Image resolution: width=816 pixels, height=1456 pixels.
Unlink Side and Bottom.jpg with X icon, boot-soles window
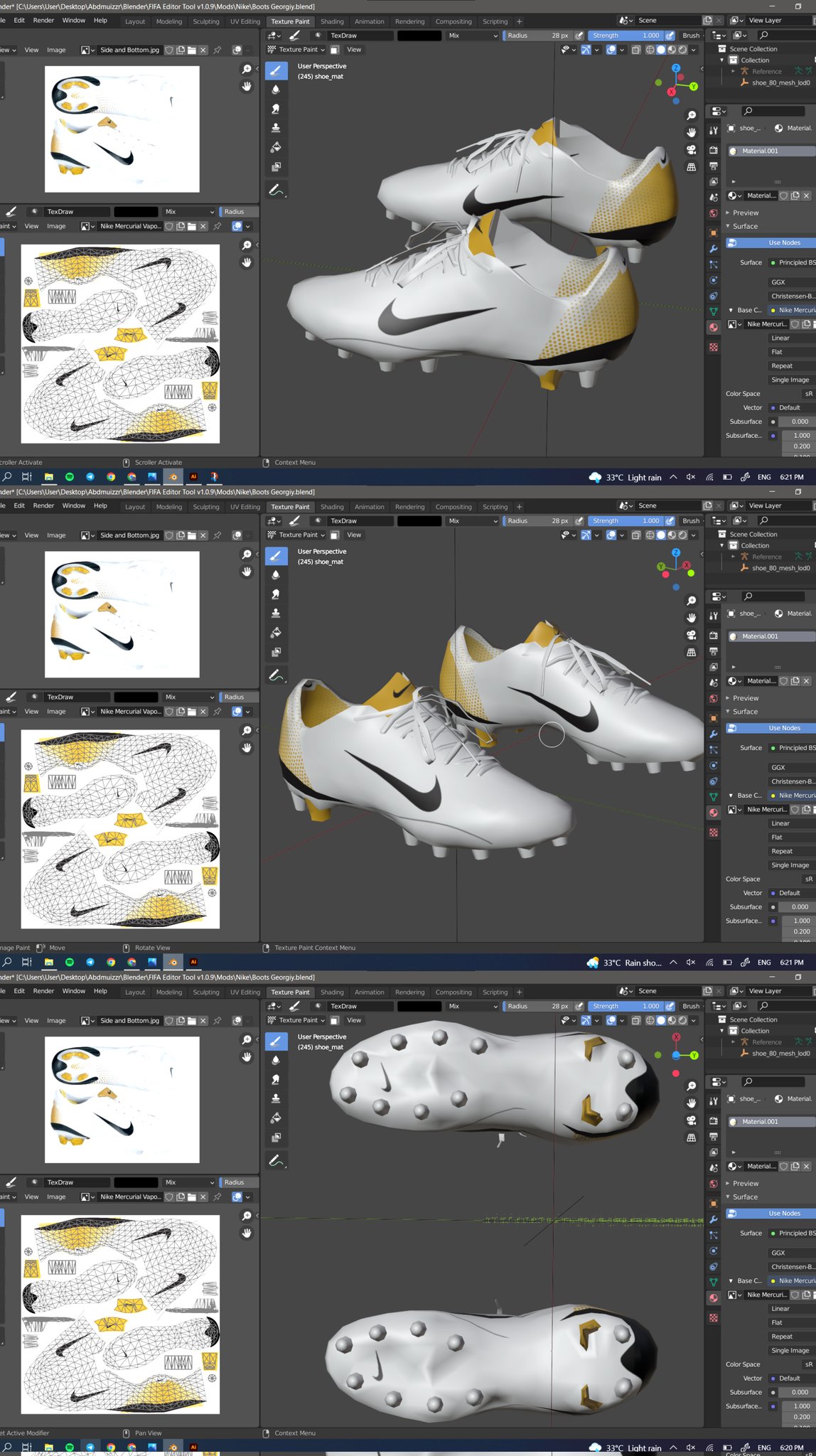[x=203, y=1021]
